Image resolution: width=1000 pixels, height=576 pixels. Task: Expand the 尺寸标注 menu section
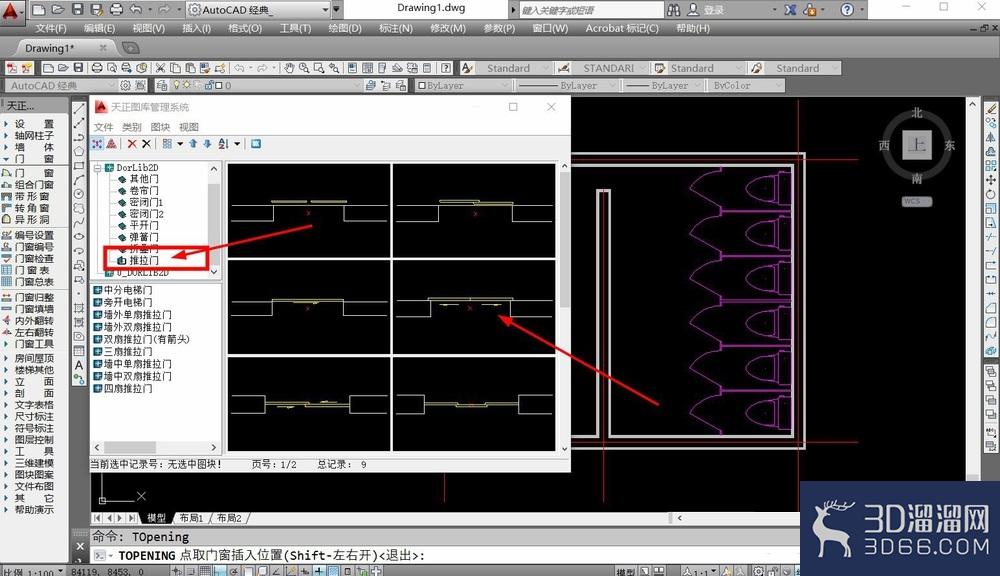pos(6,417)
